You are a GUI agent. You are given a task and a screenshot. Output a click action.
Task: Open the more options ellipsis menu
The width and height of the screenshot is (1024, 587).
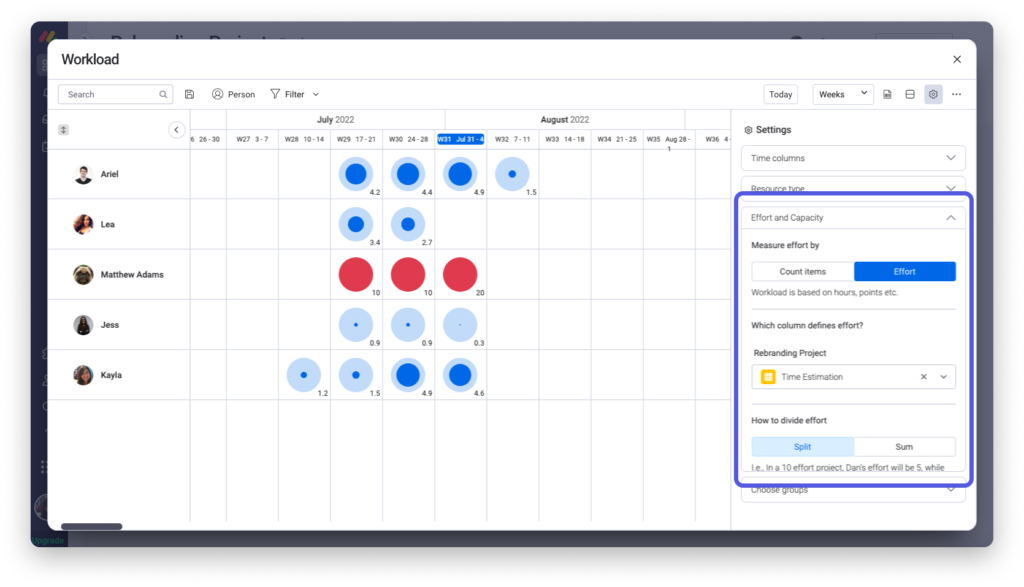tap(957, 95)
